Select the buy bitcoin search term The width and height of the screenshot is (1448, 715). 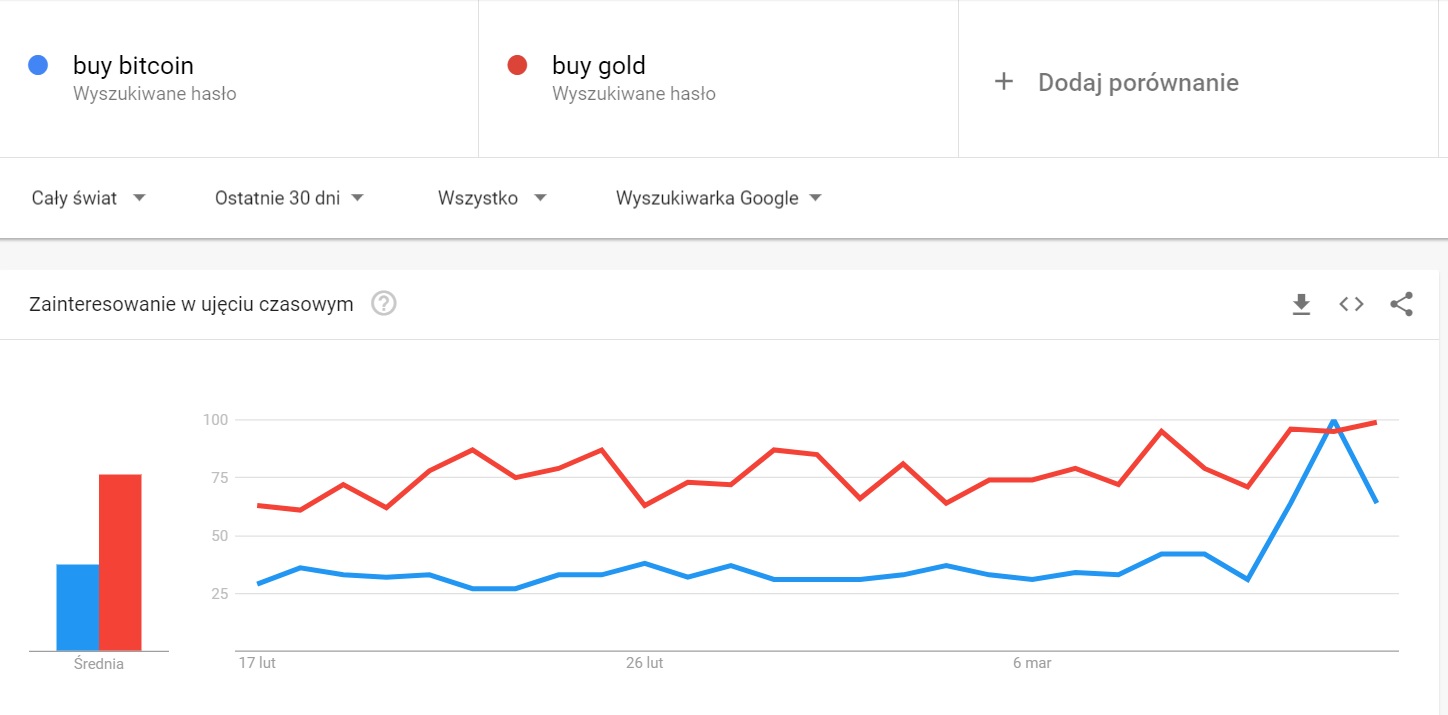(133, 66)
